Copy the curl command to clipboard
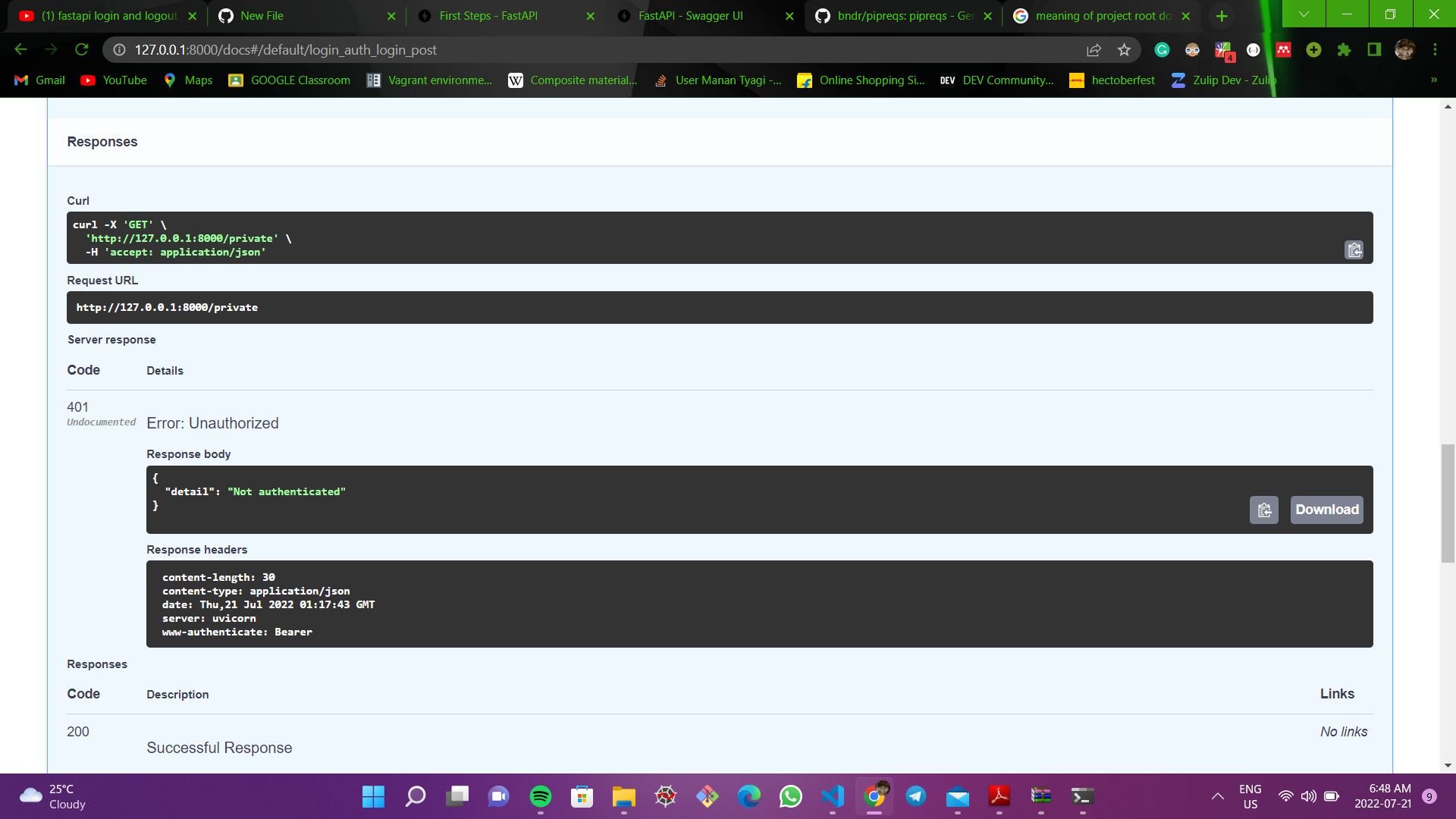 tap(1354, 250)
